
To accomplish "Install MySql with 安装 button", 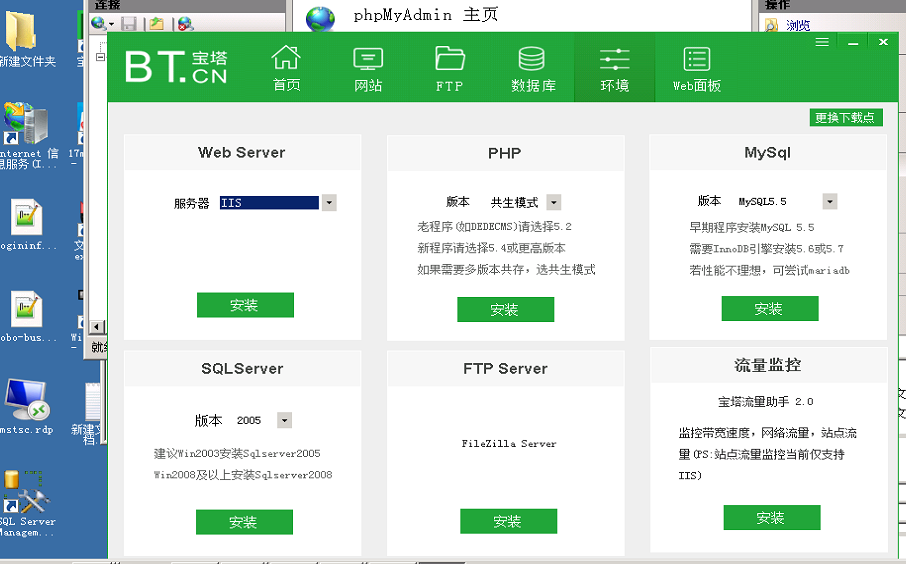I will pos(770,308).
